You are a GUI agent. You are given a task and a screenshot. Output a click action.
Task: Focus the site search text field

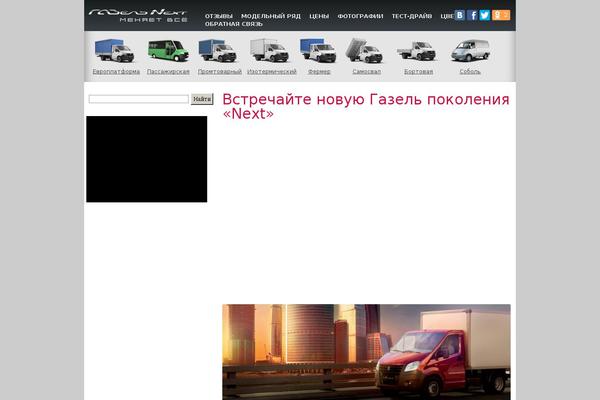click(139, 99)
